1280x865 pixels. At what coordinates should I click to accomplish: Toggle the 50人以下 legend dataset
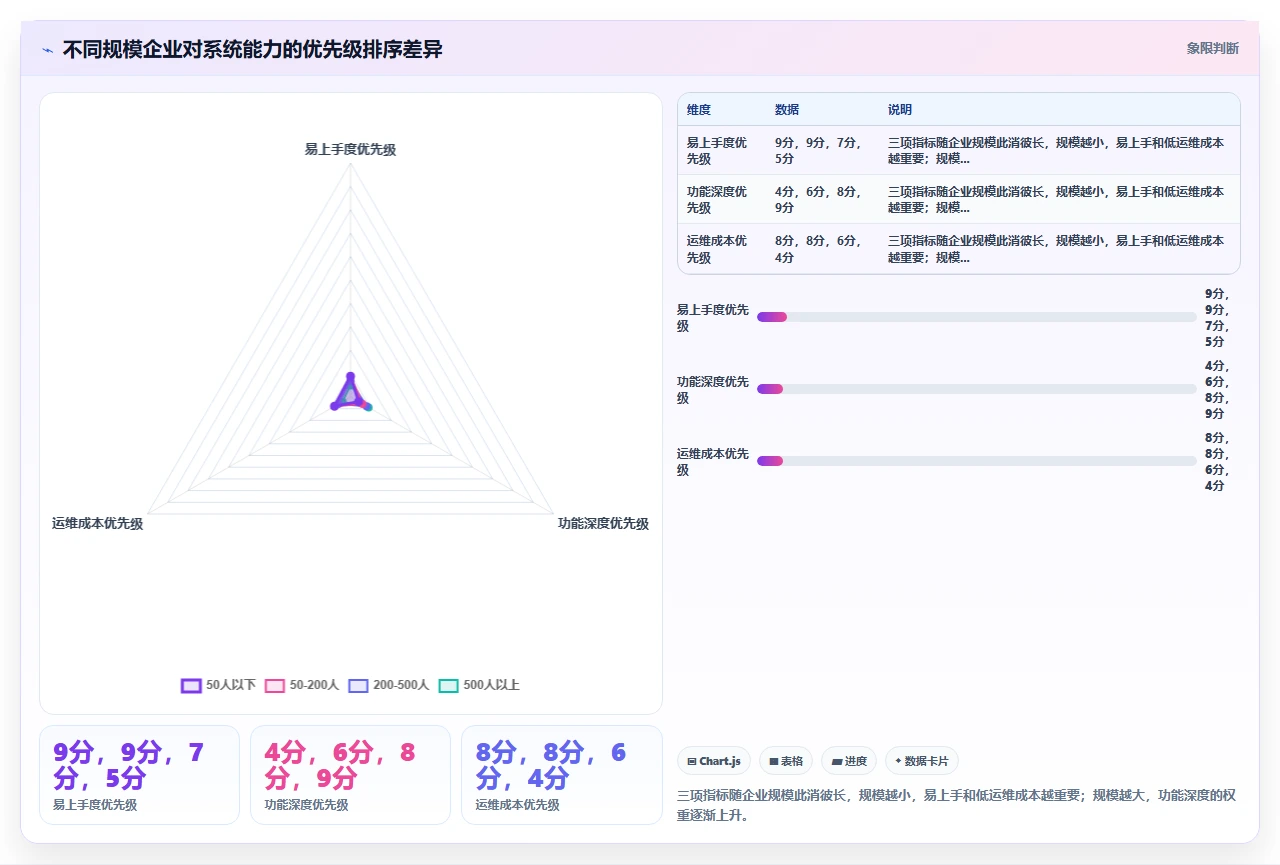point(218,685)
